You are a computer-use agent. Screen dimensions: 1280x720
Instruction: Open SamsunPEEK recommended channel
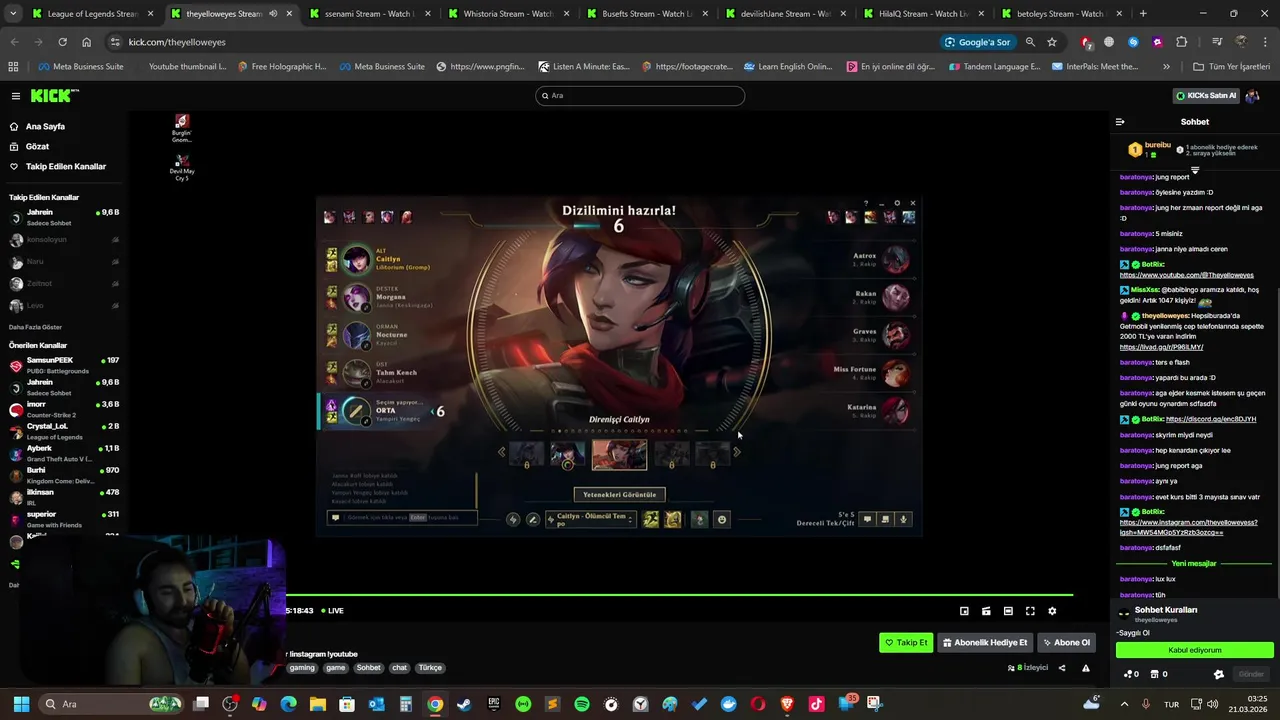(x=63, y=365)
